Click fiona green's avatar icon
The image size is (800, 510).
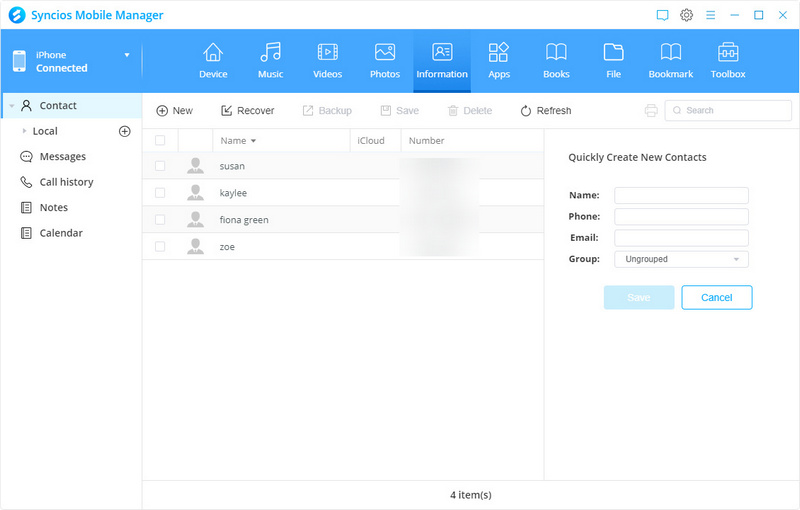[195, 219]
